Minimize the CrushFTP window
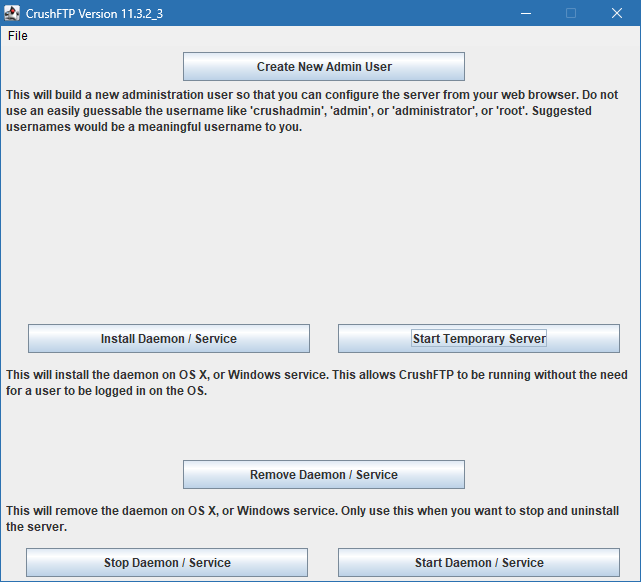The height and width of the screenshot is (582, 641). 526,13
